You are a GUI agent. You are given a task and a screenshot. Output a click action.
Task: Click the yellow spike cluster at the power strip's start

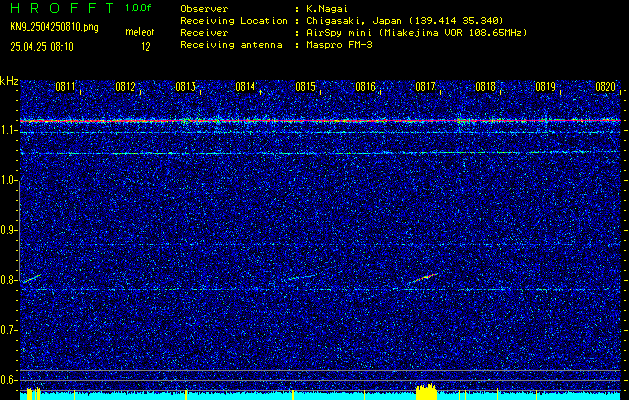pyautogui.click(x=33, y=394)
